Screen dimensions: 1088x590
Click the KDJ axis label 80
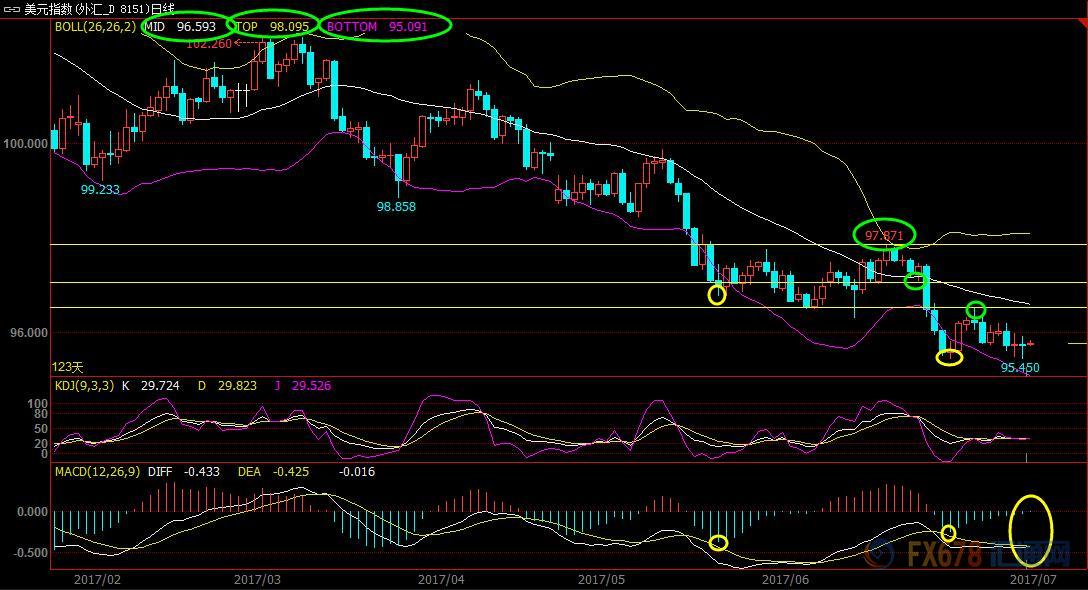(x=42, y=414)
